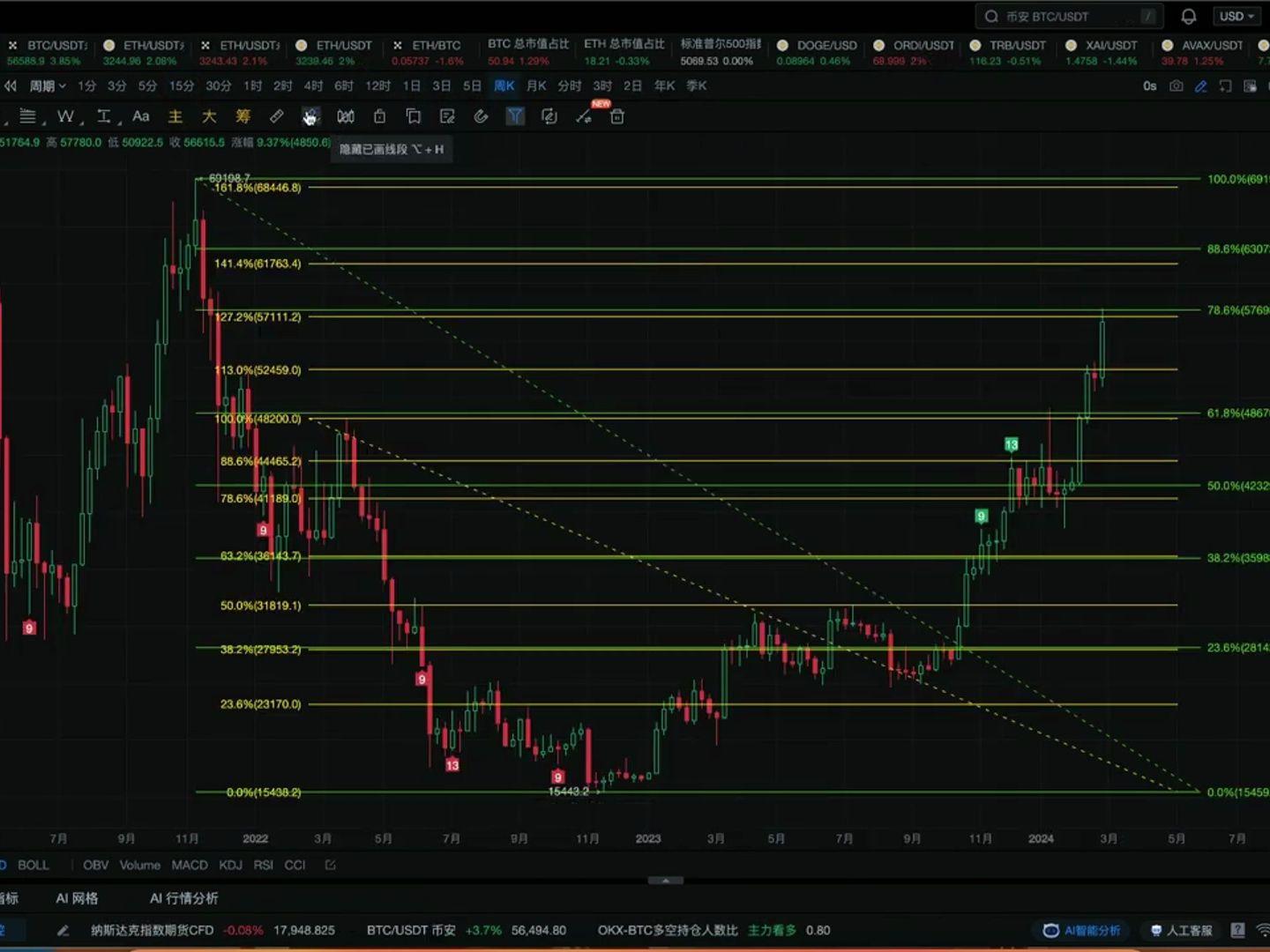Image resolution: width=1270 pixels, height=952 pixels.
Task: Open the AI 行情分析 tab
Action: [x=183, y=898]
